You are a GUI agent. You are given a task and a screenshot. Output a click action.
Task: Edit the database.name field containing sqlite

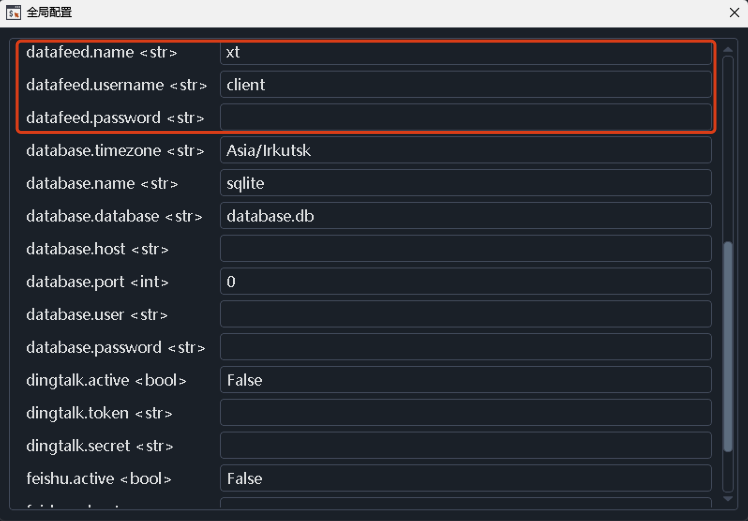466,183
